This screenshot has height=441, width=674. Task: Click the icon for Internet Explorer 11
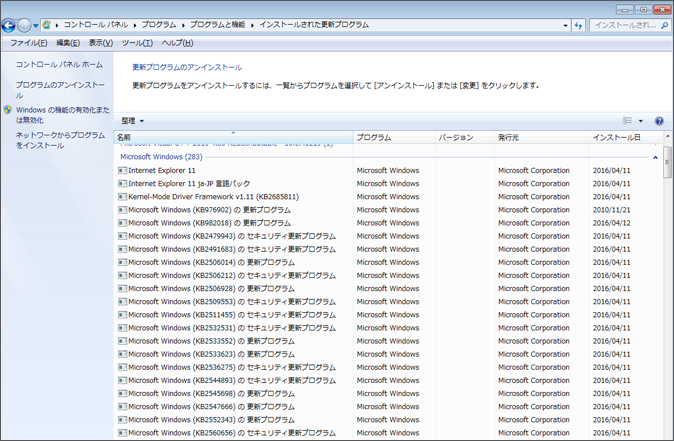(123, 171)
